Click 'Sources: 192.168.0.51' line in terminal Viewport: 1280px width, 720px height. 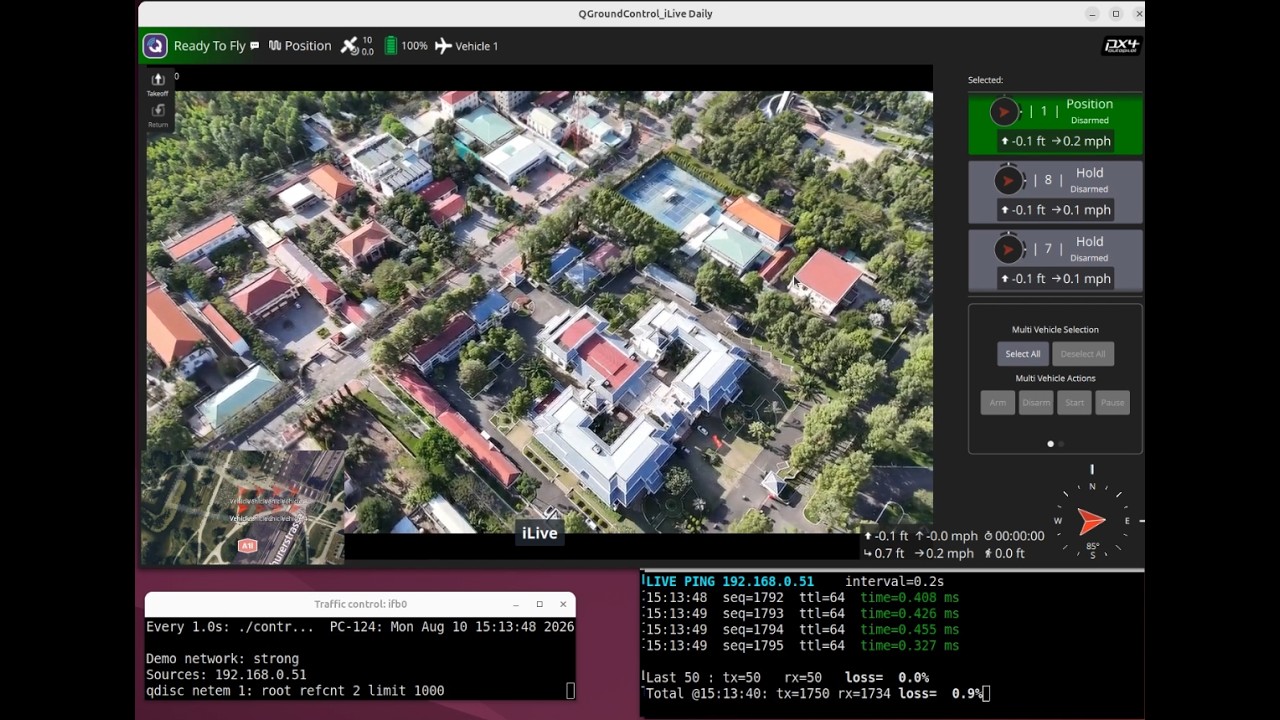click(x=226, y=675)
